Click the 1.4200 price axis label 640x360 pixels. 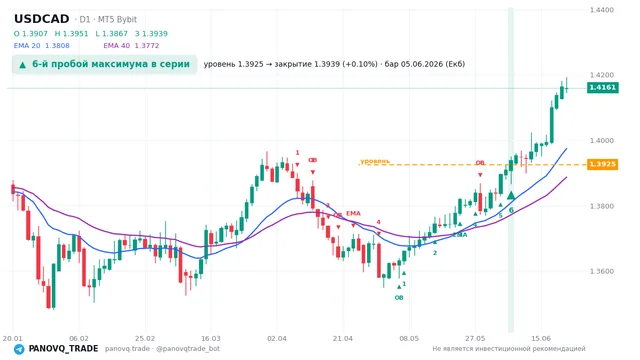[602, 75]
